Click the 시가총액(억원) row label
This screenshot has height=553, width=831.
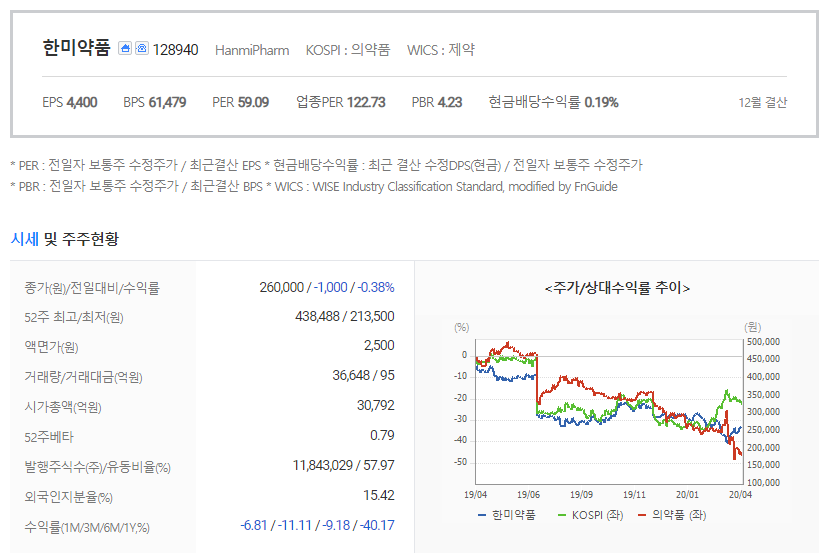pyautogui.click(x=63, y=407)
